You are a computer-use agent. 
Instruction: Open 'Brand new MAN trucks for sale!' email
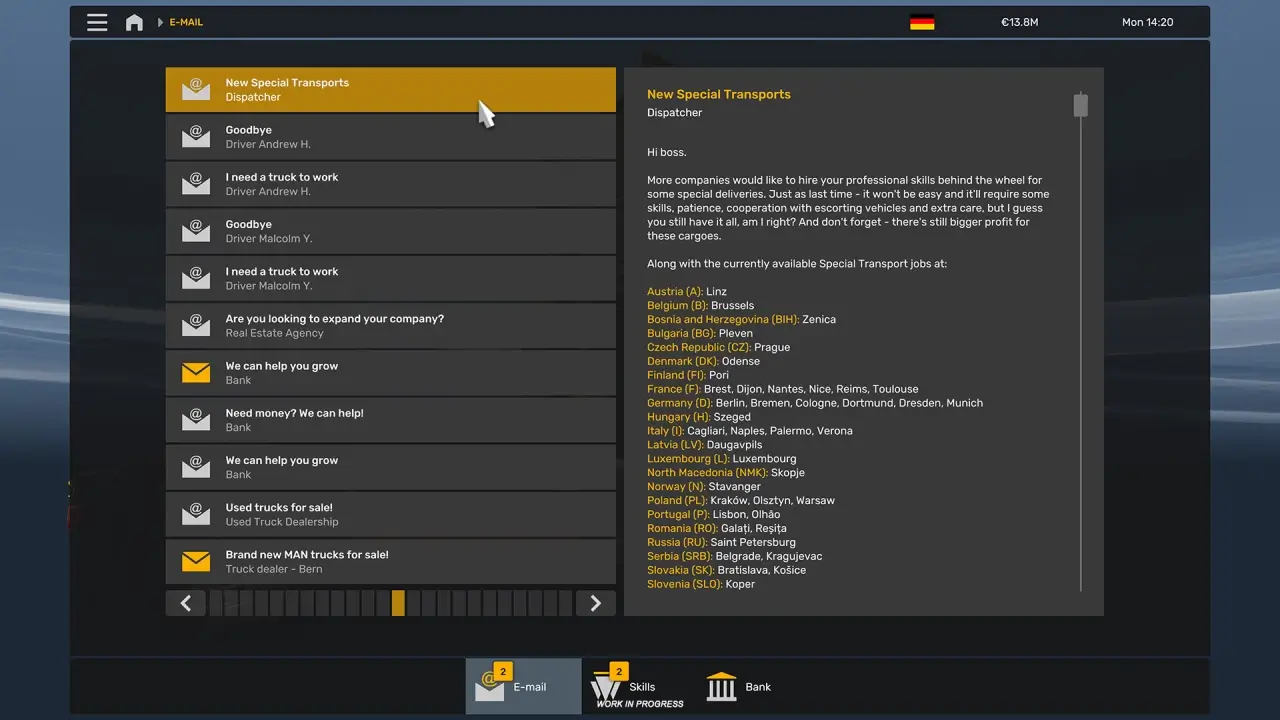pos(391,562)
